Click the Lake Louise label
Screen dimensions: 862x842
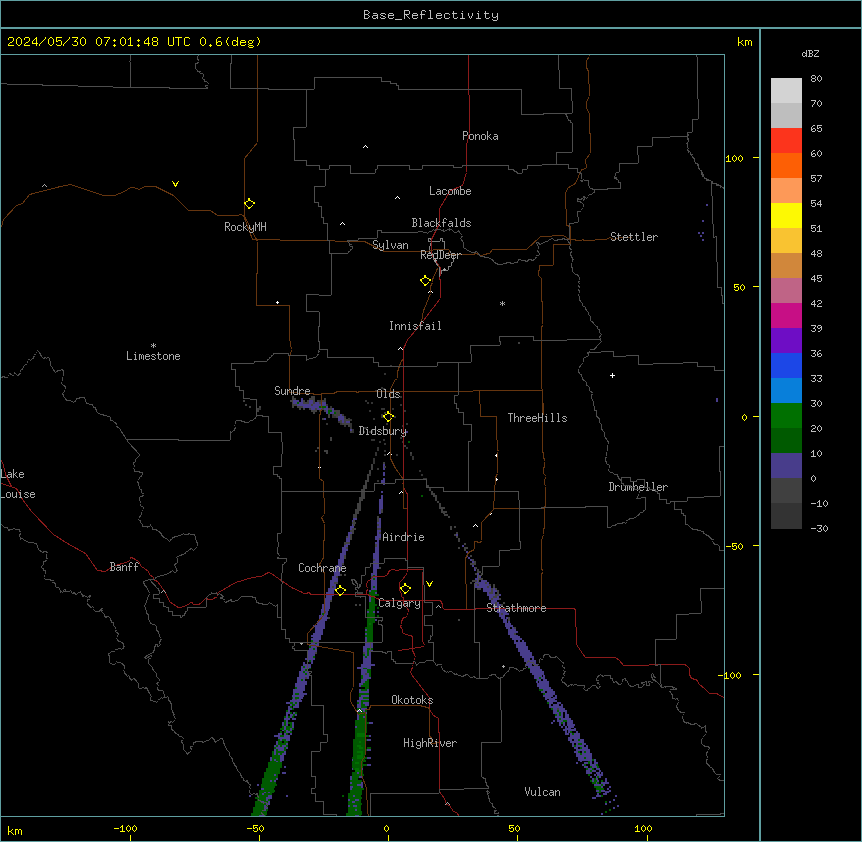tap(18, 484)
